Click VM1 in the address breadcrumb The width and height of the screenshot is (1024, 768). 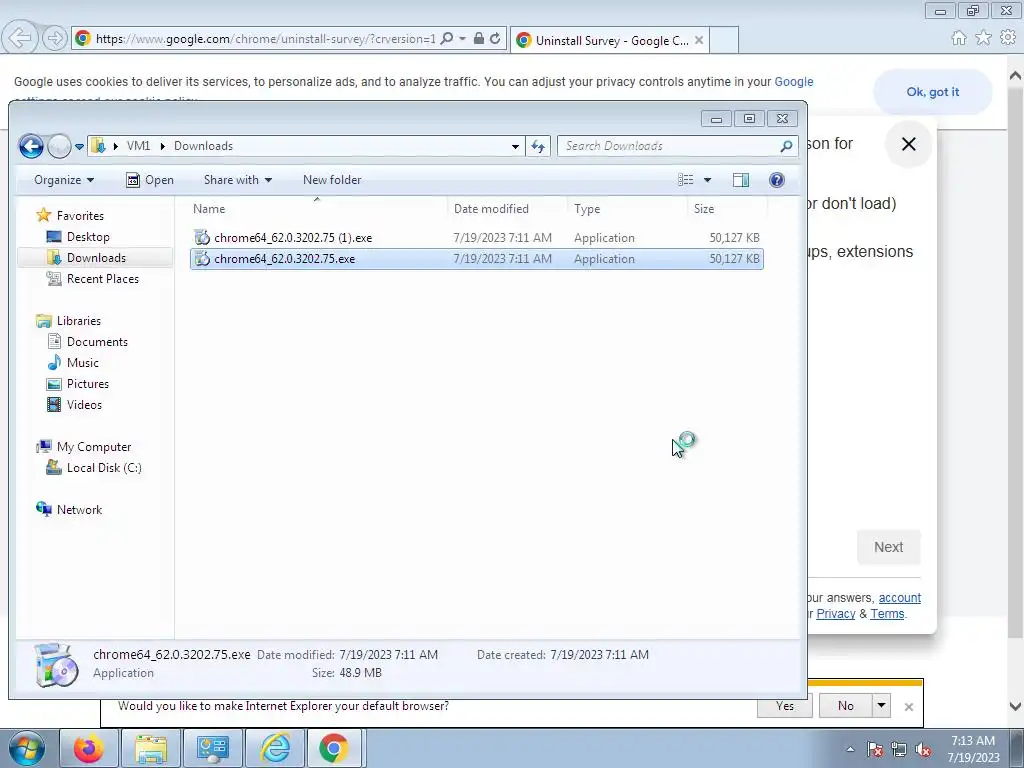(x=138, y=146)
